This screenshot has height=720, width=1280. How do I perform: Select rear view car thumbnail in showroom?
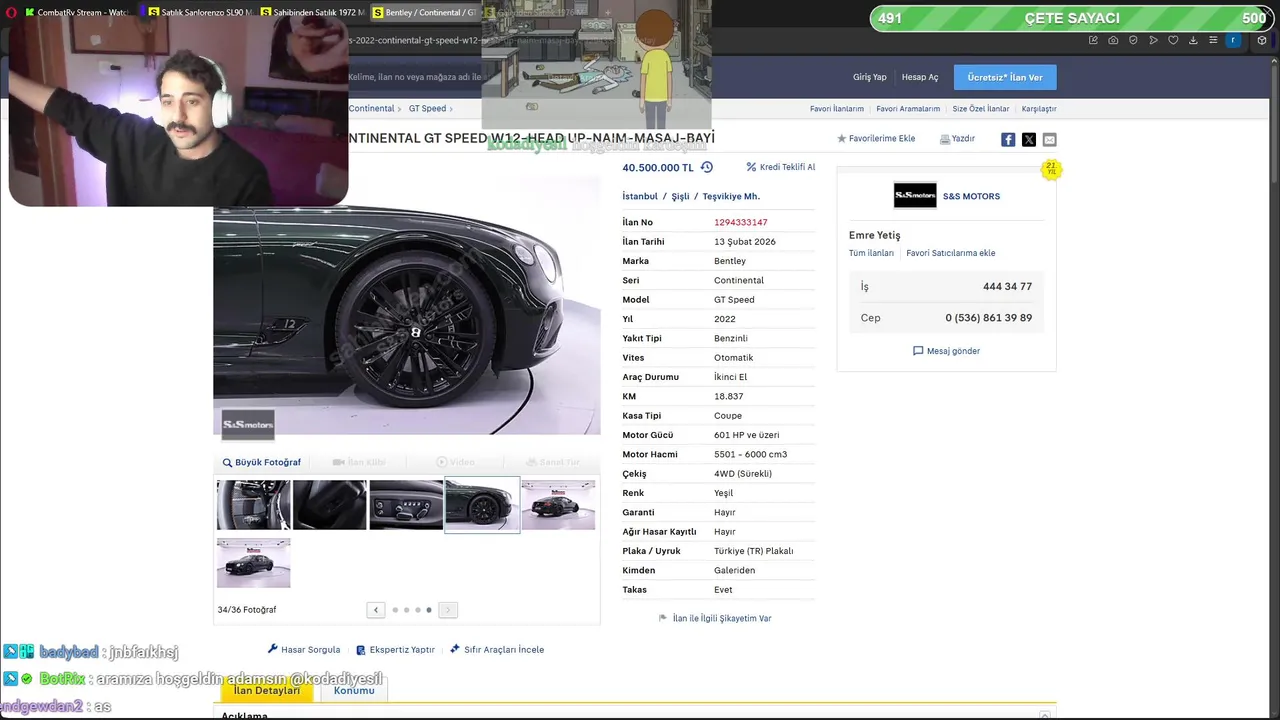(558, 505)
